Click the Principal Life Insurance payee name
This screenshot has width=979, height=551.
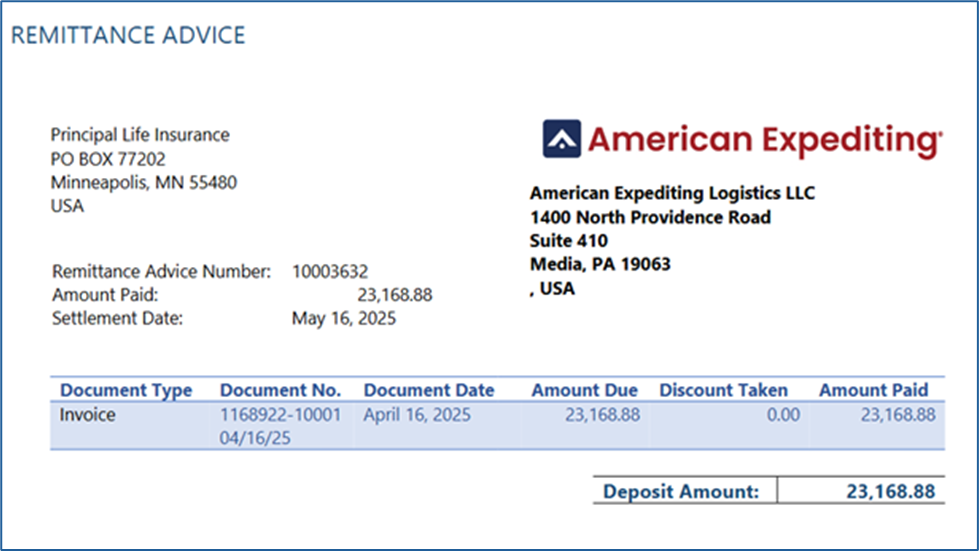[x=140, y=135]
